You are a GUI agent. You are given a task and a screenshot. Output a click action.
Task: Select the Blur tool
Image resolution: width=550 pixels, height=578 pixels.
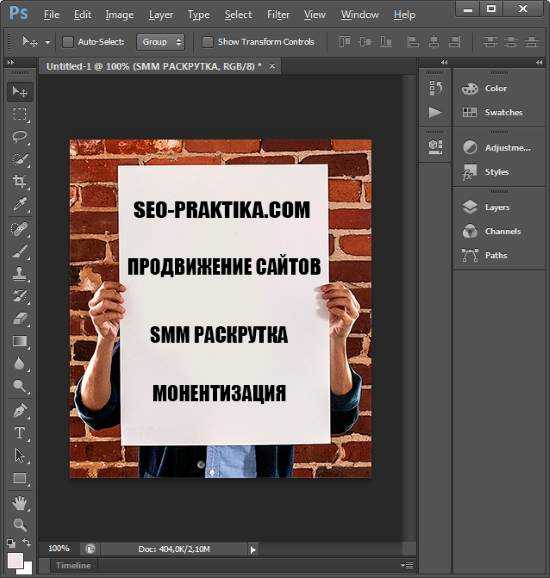(x=20, y=364)
